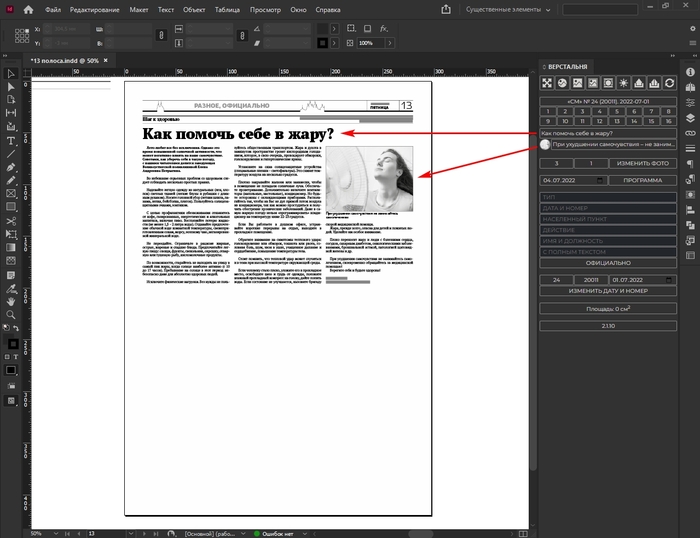
Task: Activate the Zoom magnifier tool
Action: click(x=10, y=314)
